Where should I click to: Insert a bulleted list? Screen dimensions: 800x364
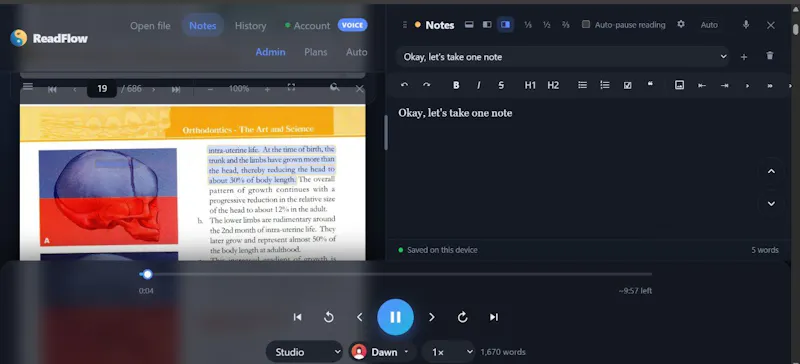pyautogui.click(x=582, y=85)
